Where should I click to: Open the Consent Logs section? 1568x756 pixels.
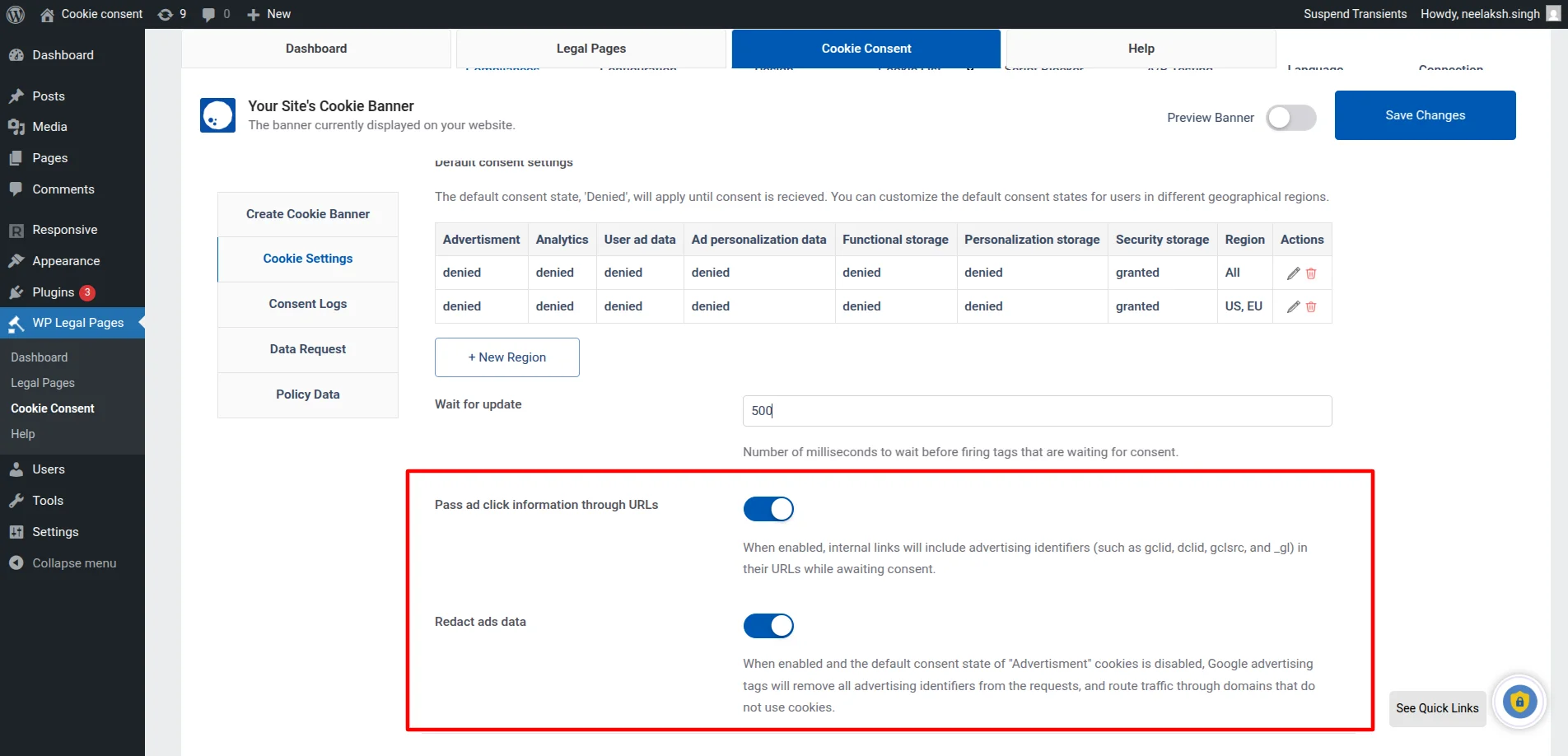308,304
